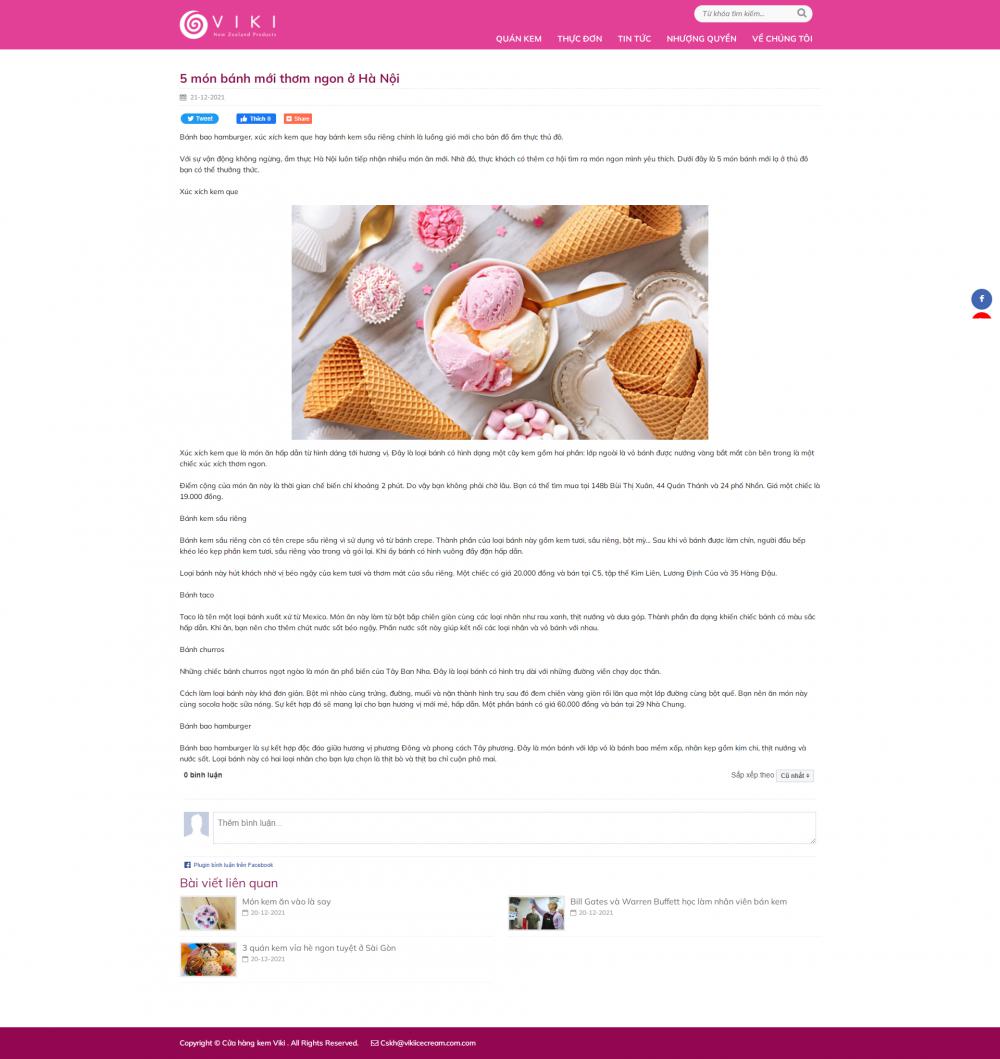Go to the TIN TỨC page
The image size is (1000, 1059).
pyautogui.click(x=634, y=38)
